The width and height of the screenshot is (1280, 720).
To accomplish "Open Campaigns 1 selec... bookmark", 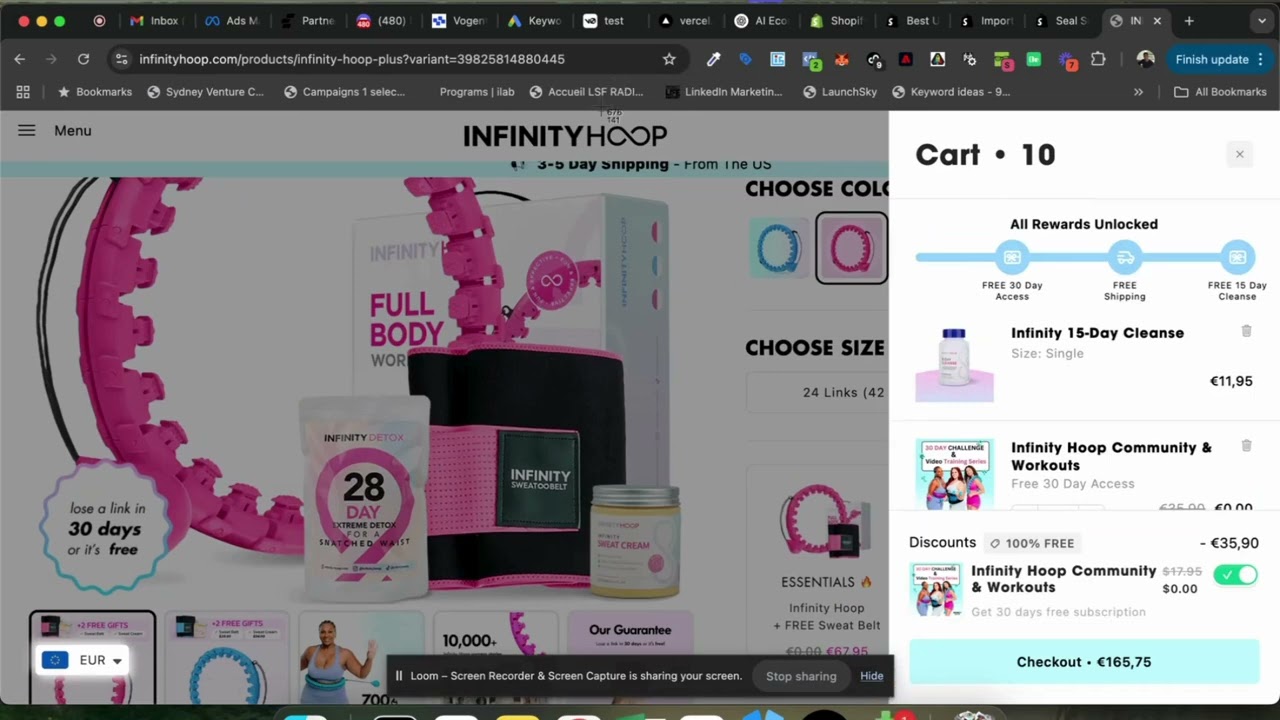I will click(345, 92).
